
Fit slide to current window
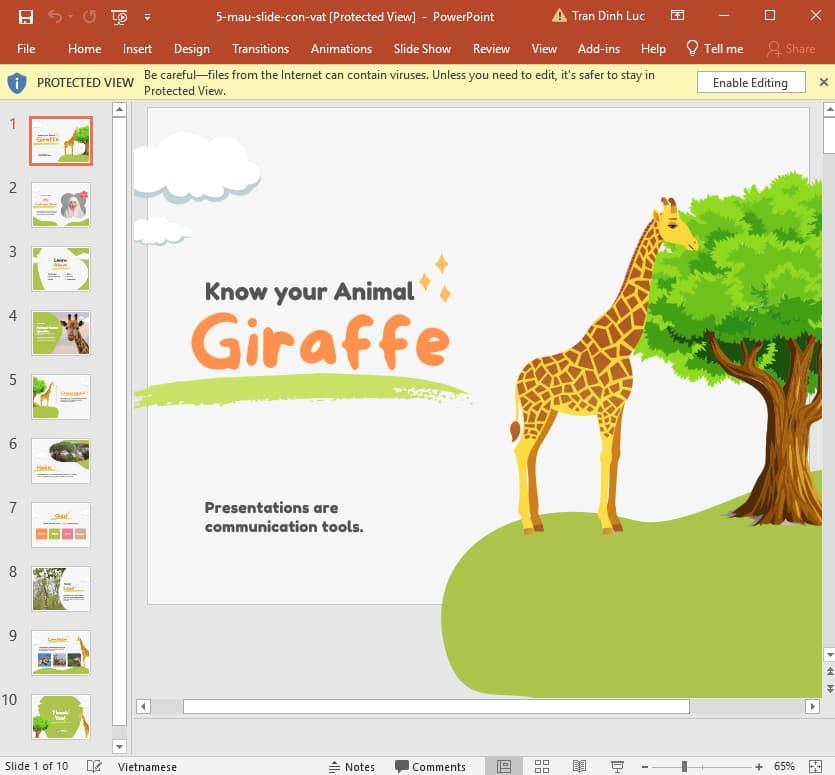click(x=816, y=766)
